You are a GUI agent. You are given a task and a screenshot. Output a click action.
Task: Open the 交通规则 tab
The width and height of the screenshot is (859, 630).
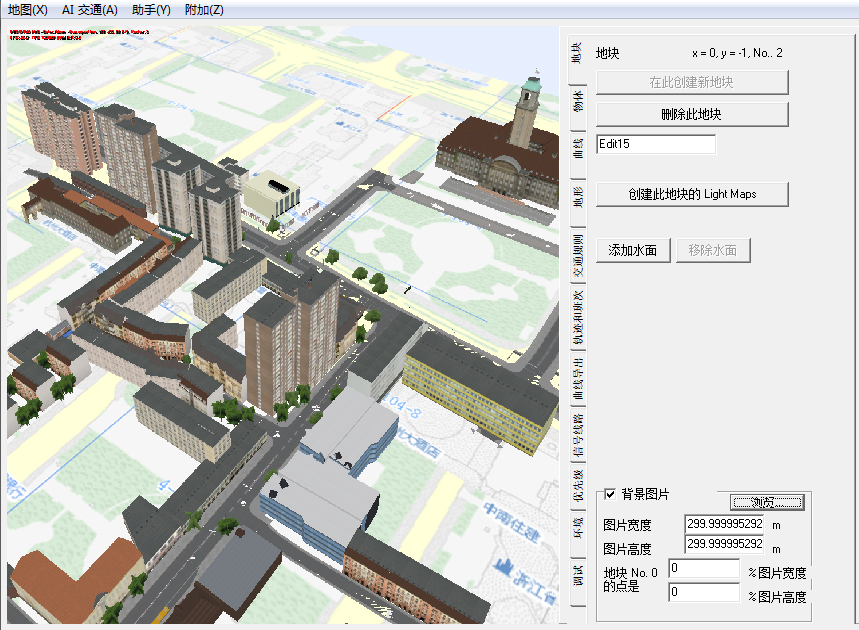(x=577, y=257)
